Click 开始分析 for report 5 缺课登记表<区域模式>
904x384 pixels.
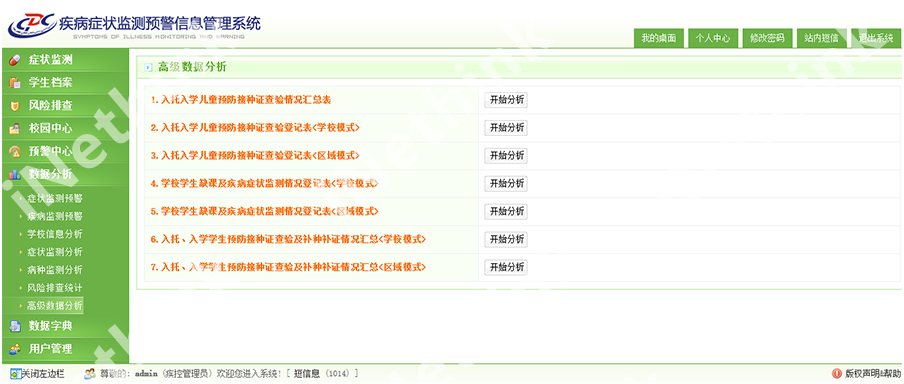tap(506, 211)
